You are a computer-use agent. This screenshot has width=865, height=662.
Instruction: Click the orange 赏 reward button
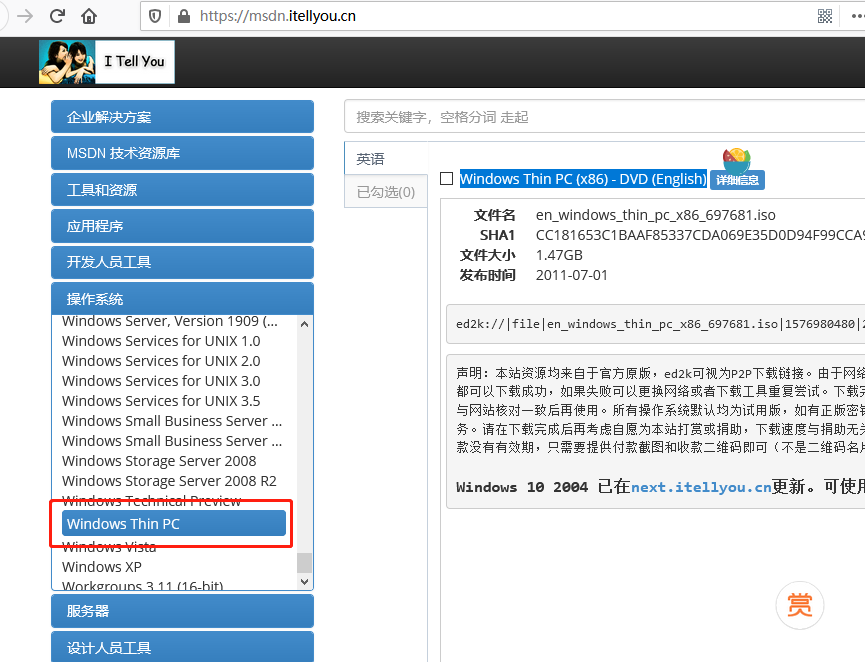[800, 605]
